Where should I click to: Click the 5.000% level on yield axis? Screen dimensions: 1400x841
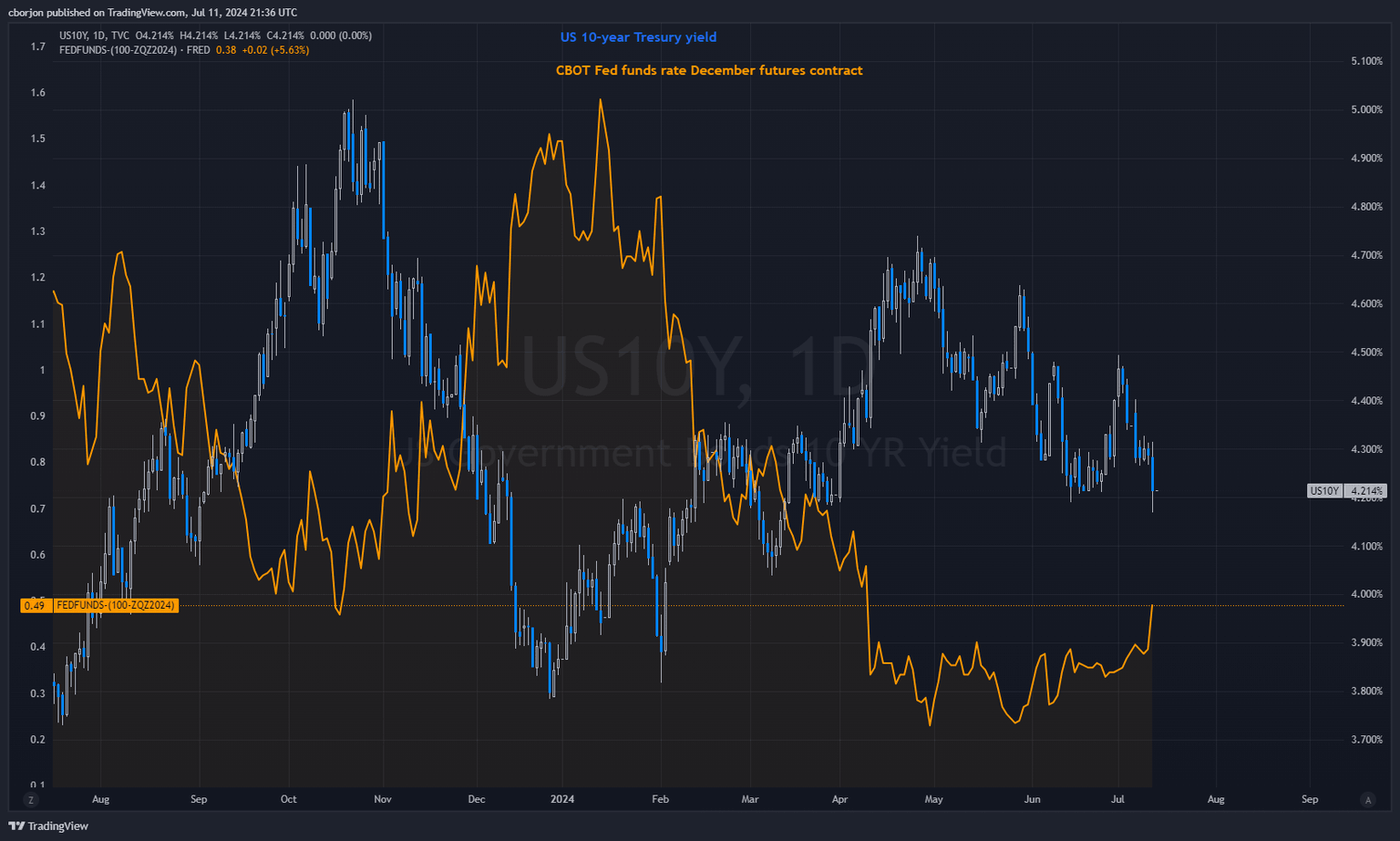pyautogui.click(x=1366, y=109)
